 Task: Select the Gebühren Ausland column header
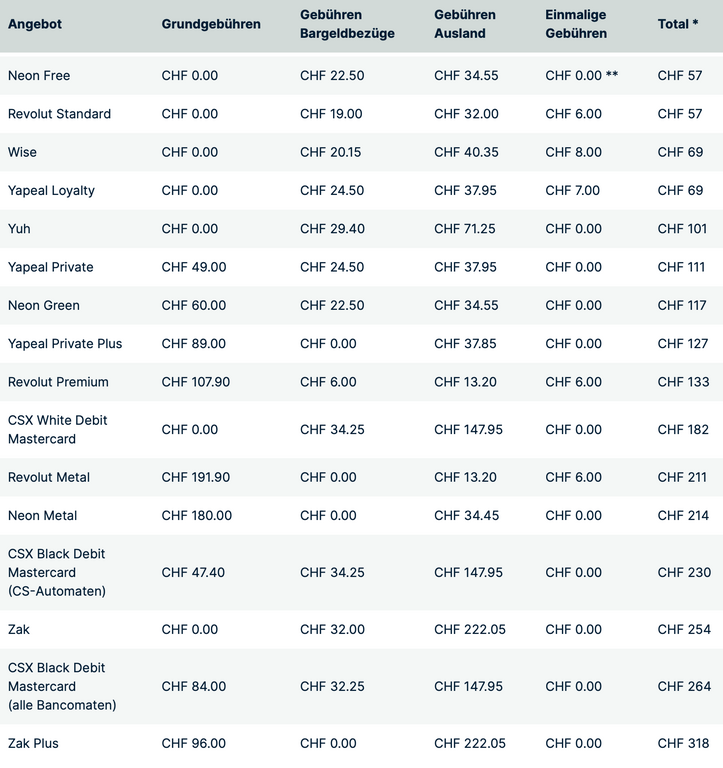point(465,24)
